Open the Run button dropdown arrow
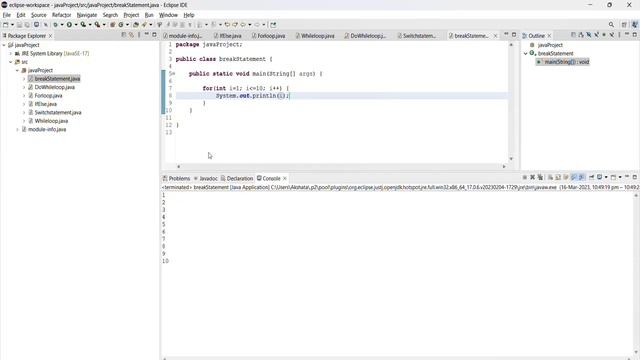640x360 pixels. pos(76,24)
